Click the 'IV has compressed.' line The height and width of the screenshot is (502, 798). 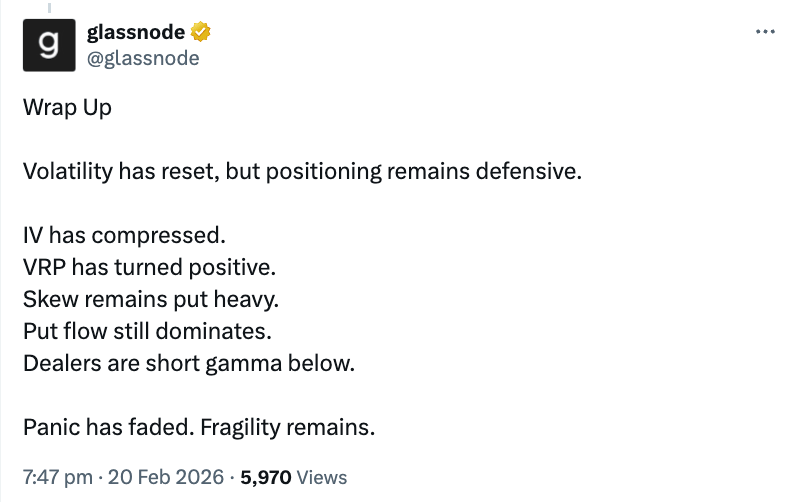(x=125, y=236)
